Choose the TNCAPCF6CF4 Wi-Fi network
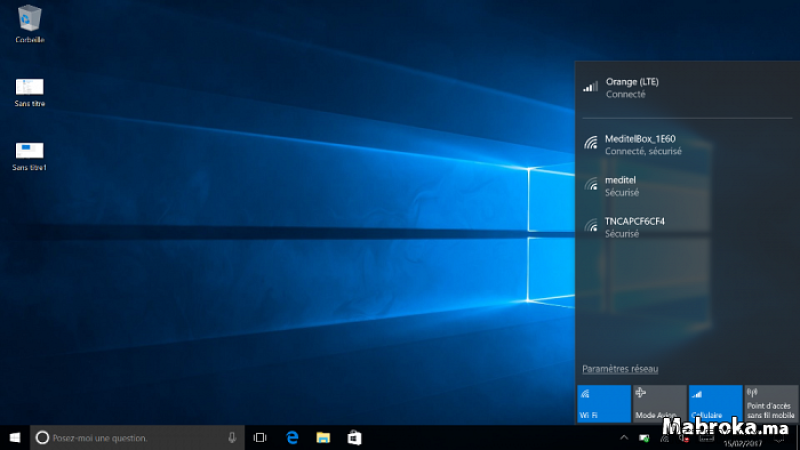 (687, 227)
